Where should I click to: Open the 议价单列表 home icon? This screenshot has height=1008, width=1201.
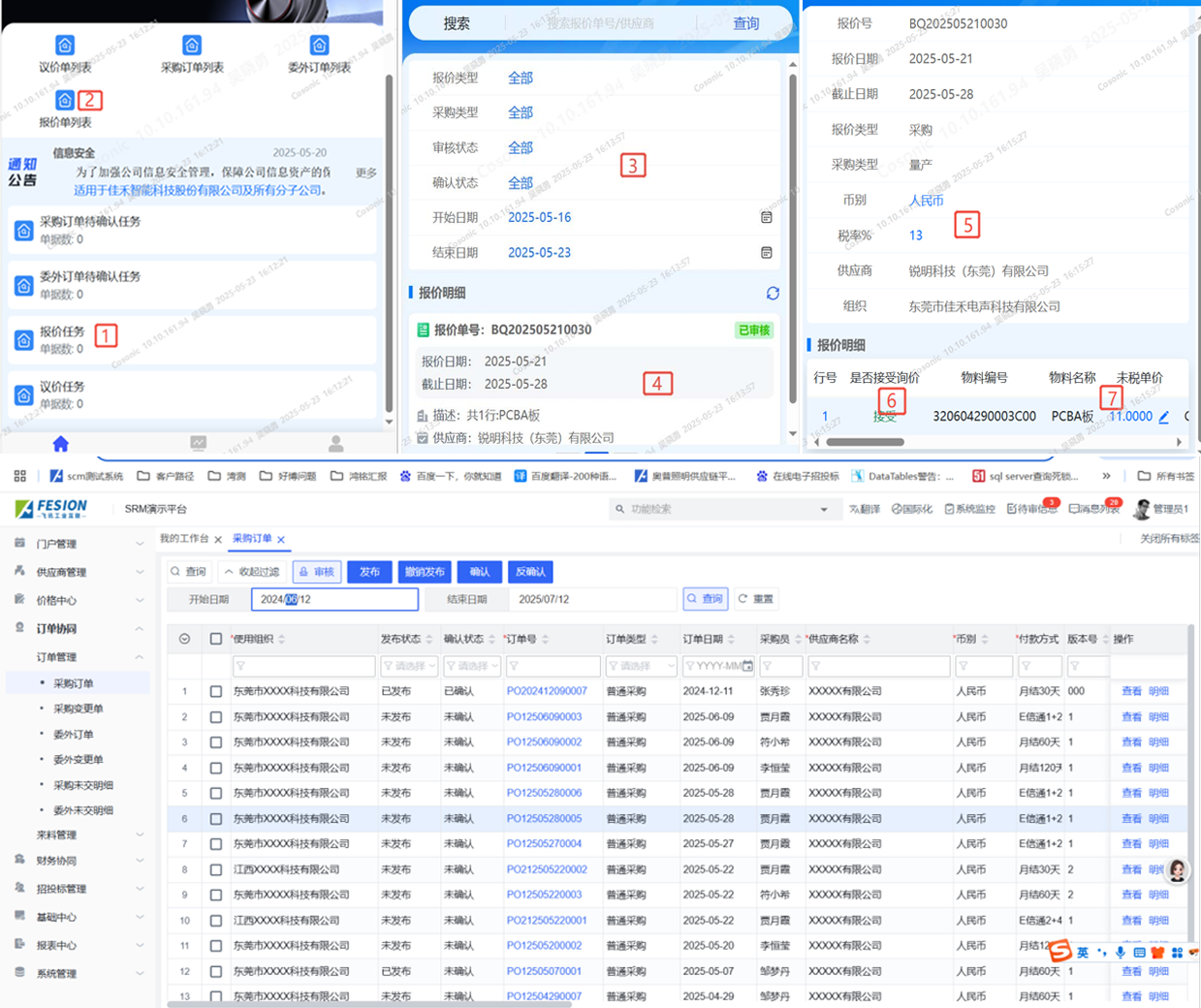point(64,46)
